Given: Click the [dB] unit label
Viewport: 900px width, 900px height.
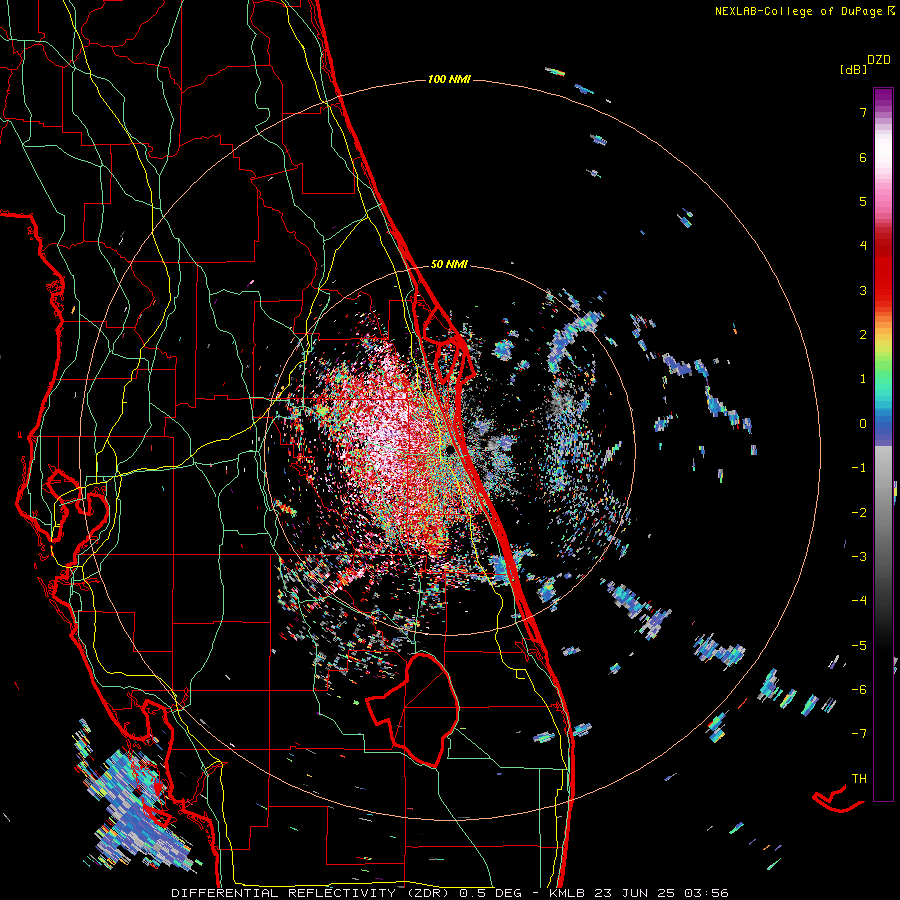Looking at the screenshot, I should coord(853,69).
